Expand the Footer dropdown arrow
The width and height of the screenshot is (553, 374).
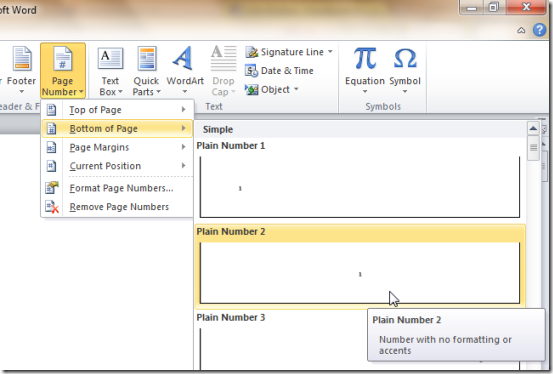22,92
